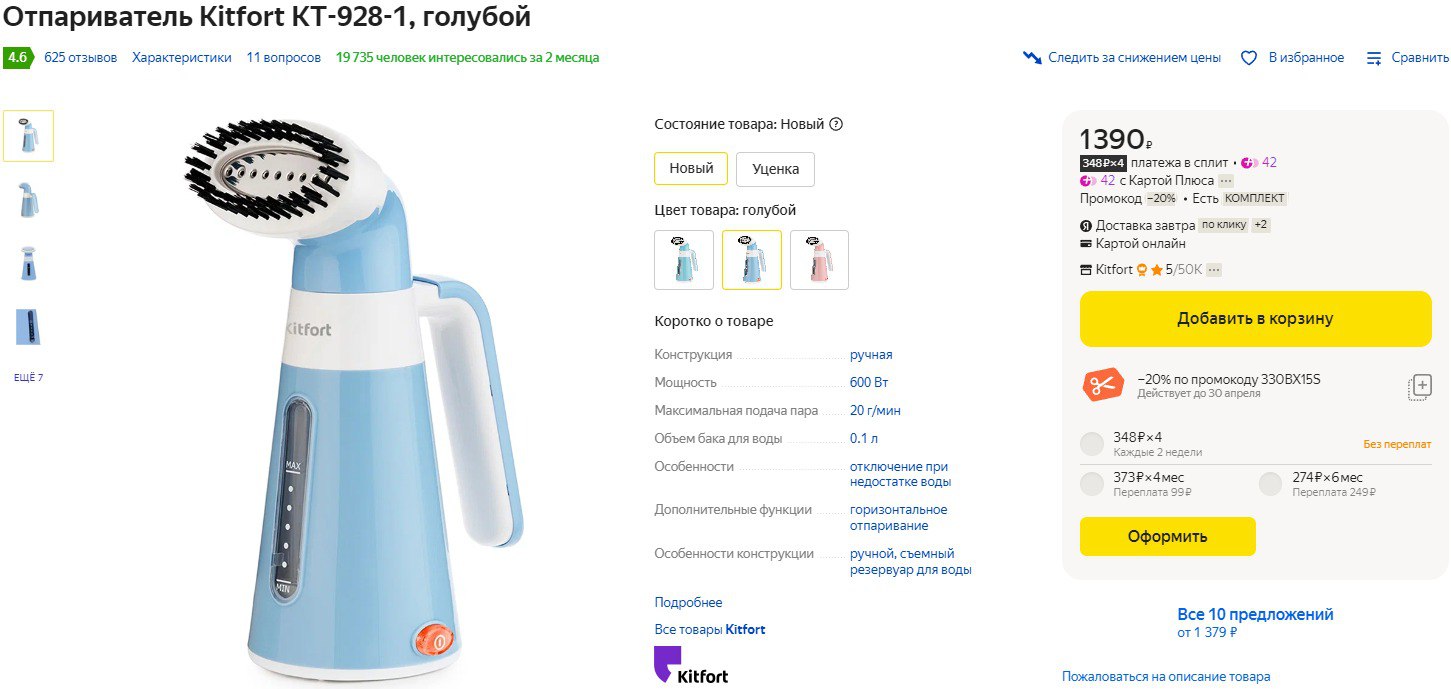Open the "625 отзывов" reviews link
The width and height of the screenshot is (1451, 689).
point(80,58)
